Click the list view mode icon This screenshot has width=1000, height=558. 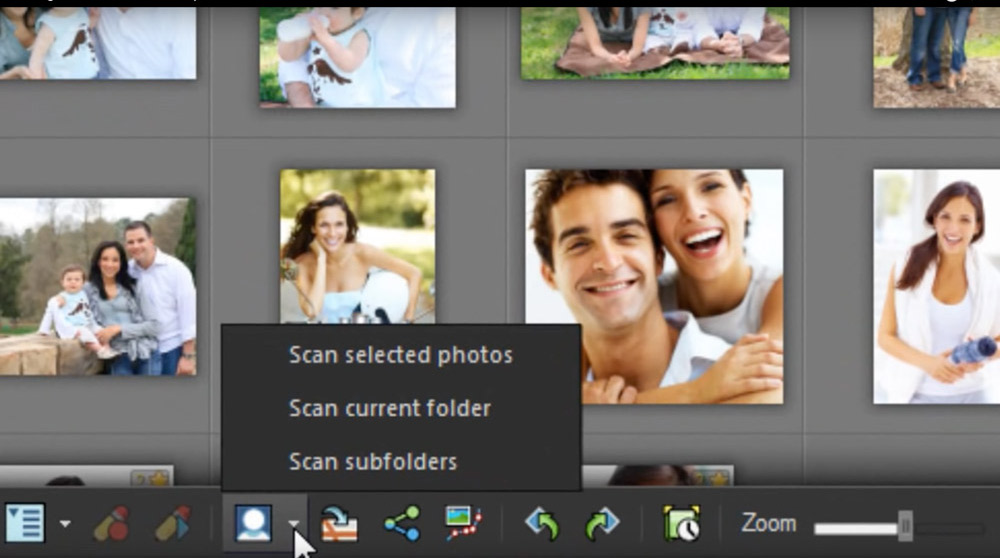pos(25,524)
